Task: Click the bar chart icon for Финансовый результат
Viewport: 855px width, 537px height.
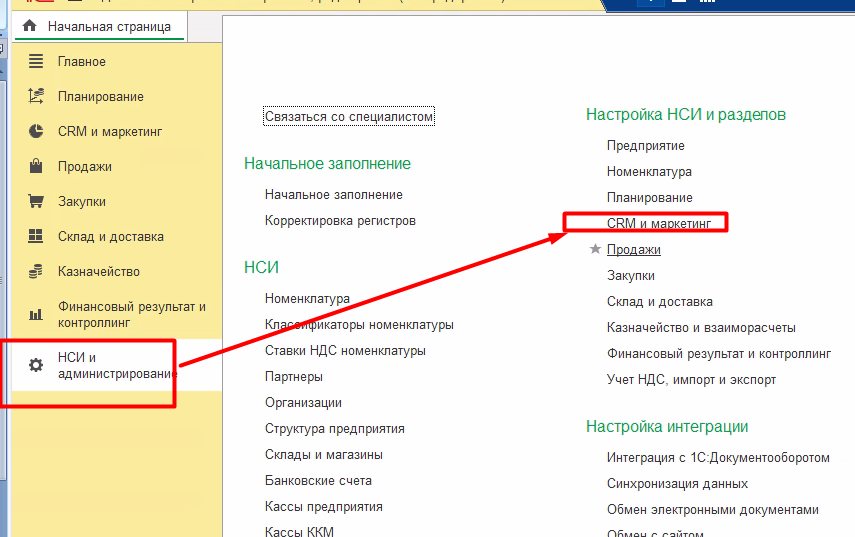Action: pos(36,314)
